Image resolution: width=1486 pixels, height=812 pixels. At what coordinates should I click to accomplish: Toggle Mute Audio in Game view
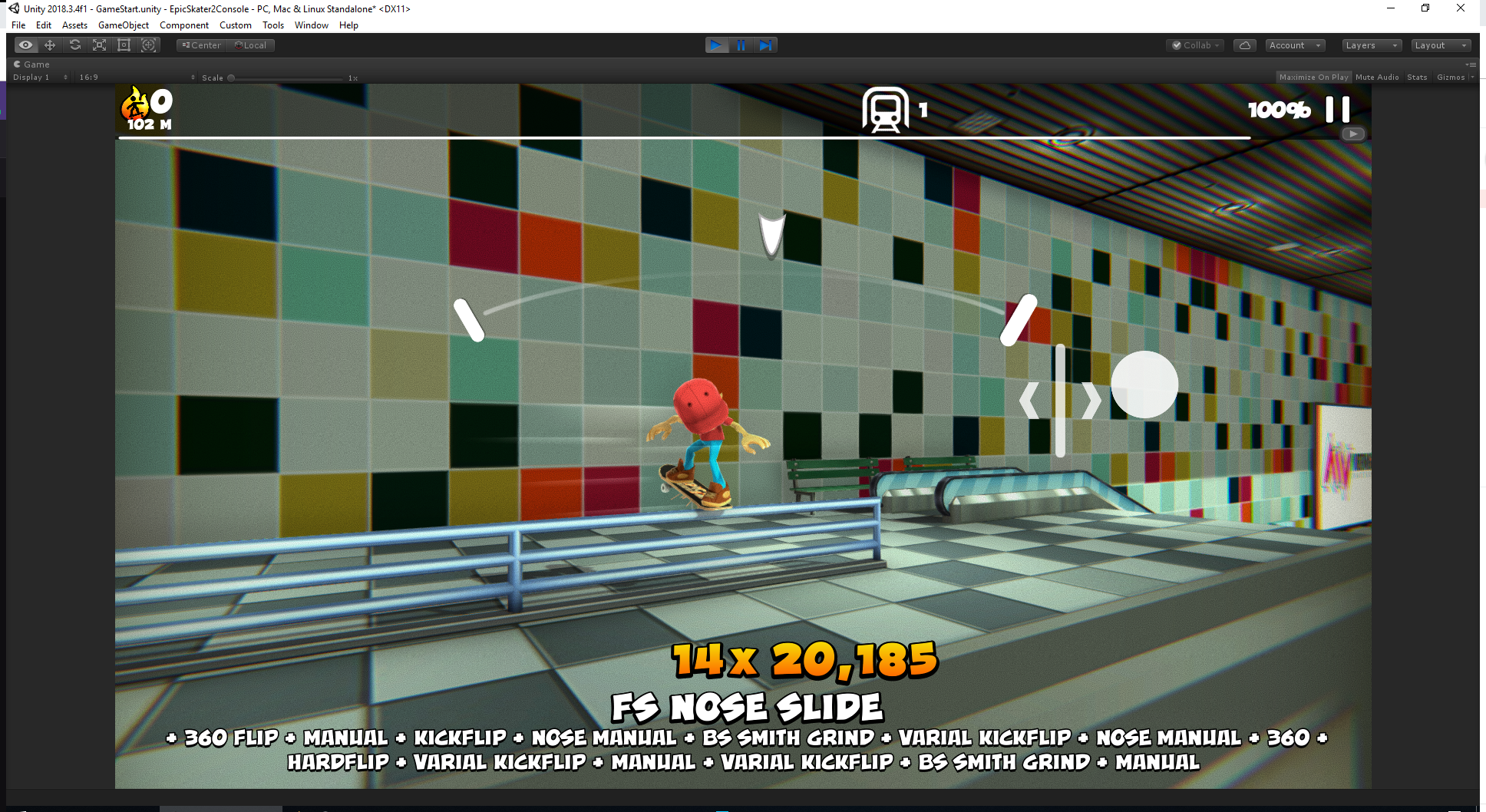1377,78
